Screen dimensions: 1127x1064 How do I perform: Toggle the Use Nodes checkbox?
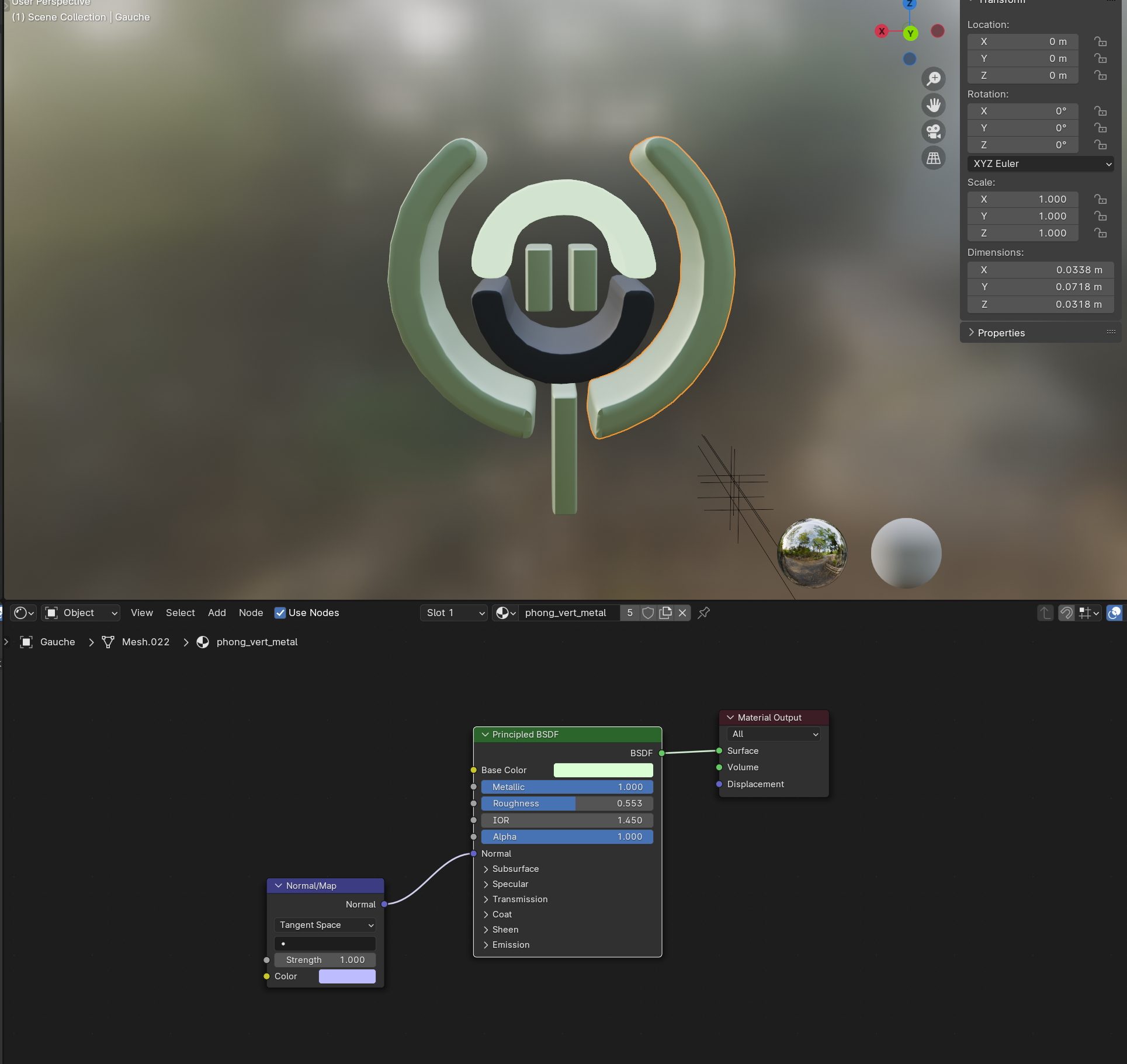click(280, 613)
